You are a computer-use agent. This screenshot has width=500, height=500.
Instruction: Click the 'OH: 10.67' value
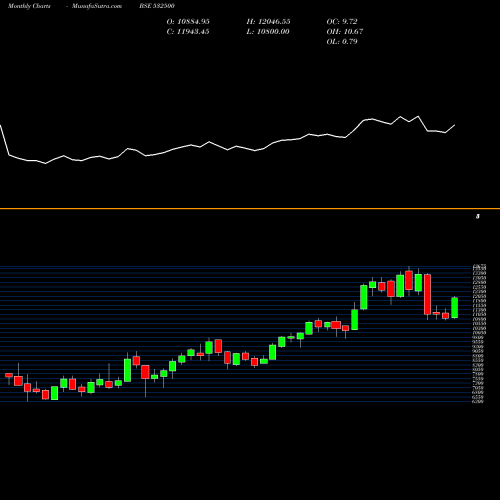pyautogui.click(x=345, y=32)
